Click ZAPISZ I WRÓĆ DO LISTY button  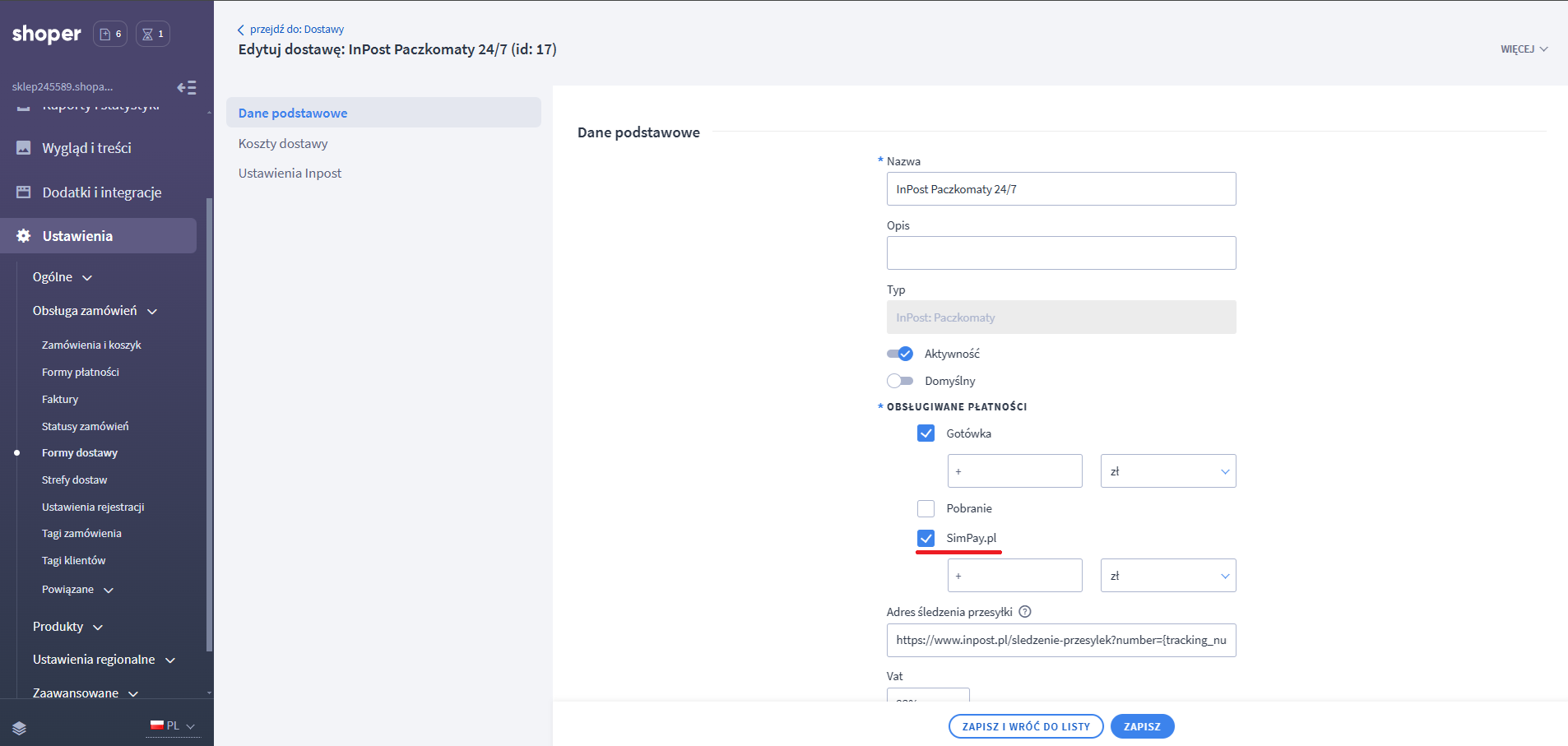click(1026, 726)
